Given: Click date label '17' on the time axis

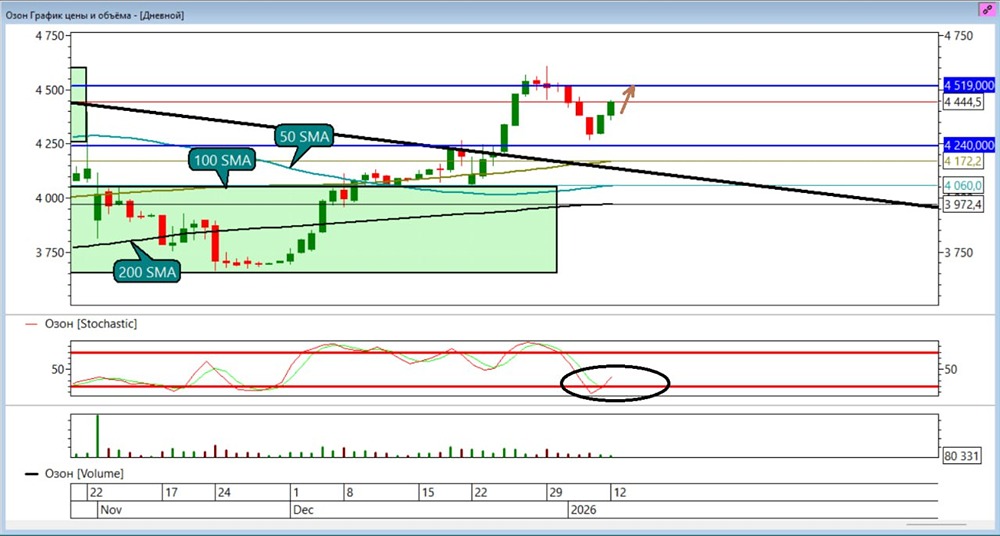Looking at the screenshot, I should [x=170, y=493].
